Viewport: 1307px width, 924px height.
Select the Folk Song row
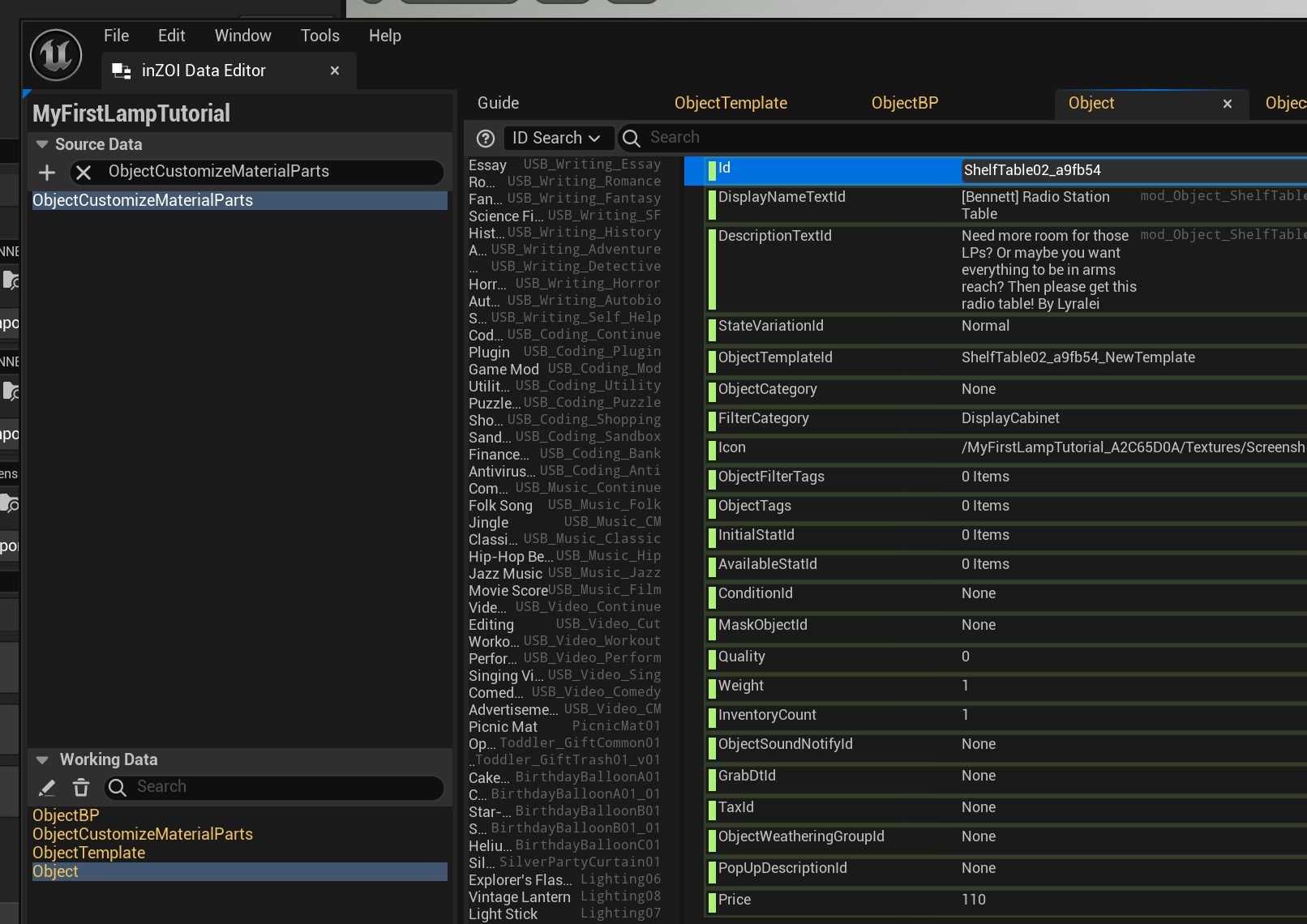[564, 505]
